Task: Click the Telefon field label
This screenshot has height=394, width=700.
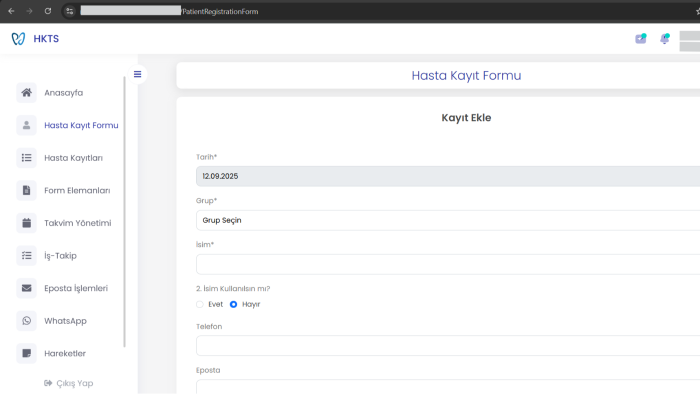Action: coord(209,327)
